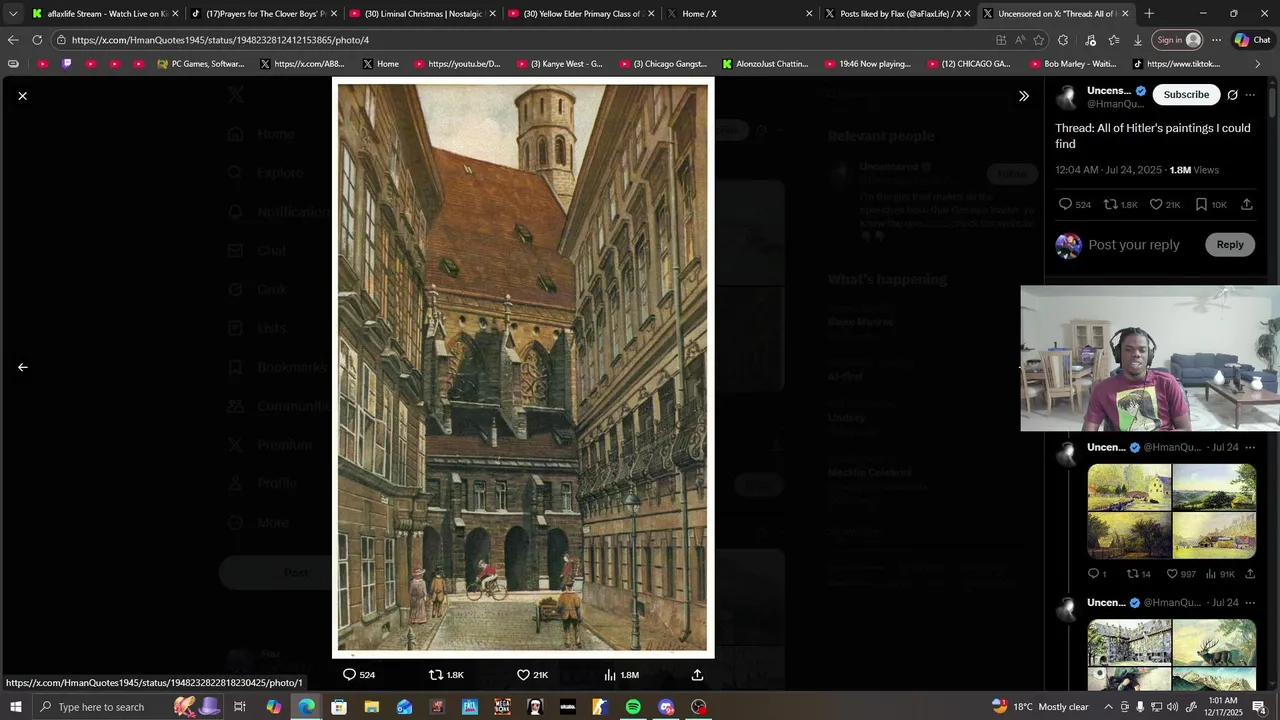Open Spotify from the taskbar

(633, 707)
